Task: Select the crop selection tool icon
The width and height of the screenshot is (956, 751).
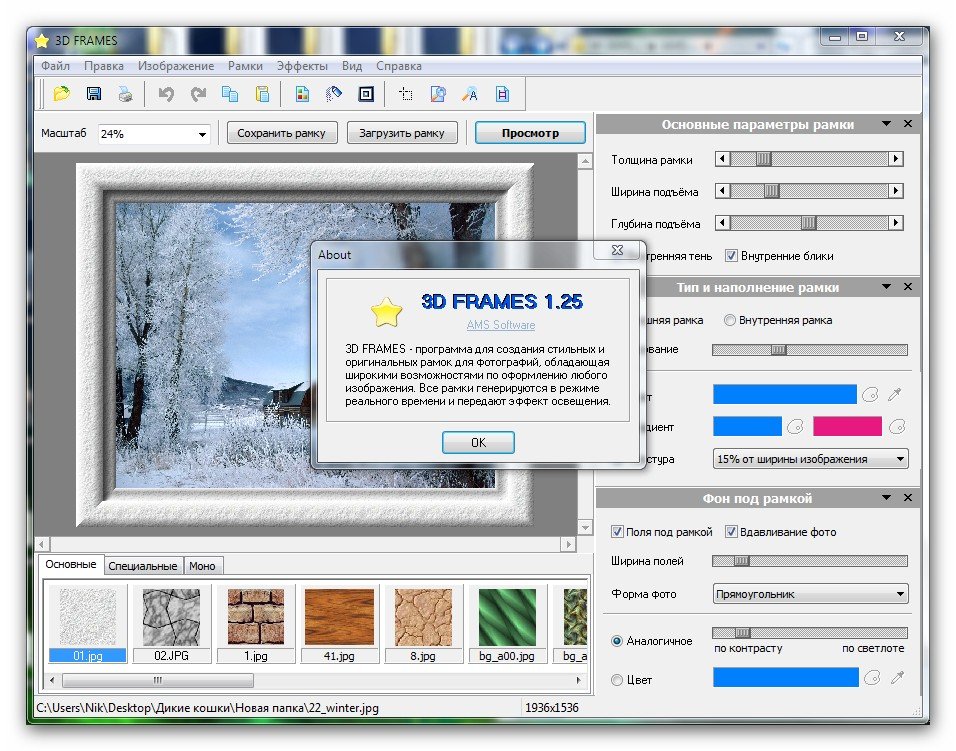Action: pyautogui.click(x=406, y=94)
